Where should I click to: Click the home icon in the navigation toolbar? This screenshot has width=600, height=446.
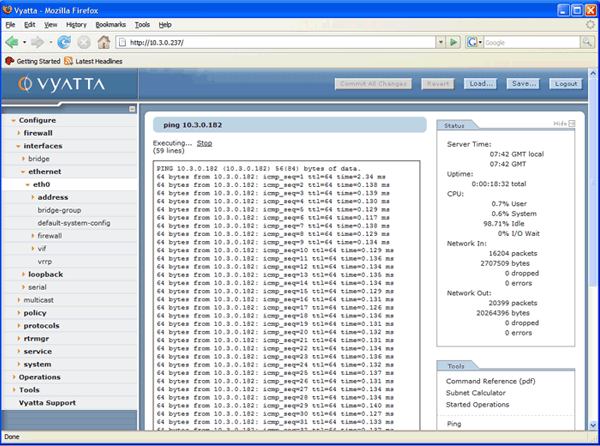pos(104,42)
